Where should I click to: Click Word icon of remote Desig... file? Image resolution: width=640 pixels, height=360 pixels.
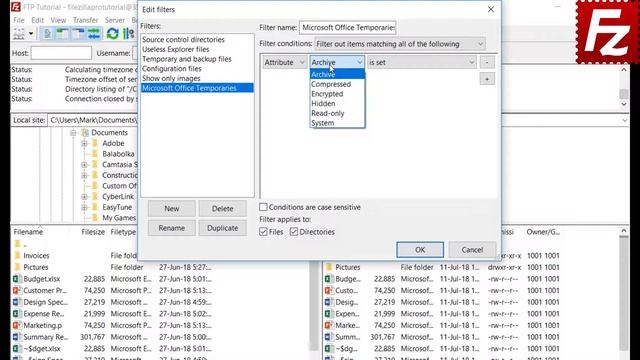click(328, 302)
